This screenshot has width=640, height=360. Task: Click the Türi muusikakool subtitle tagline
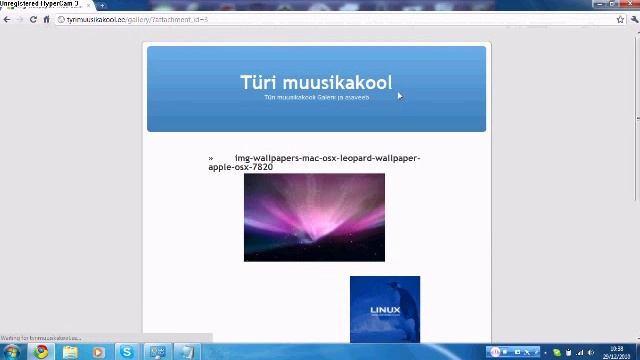click(x=316, y=98)
